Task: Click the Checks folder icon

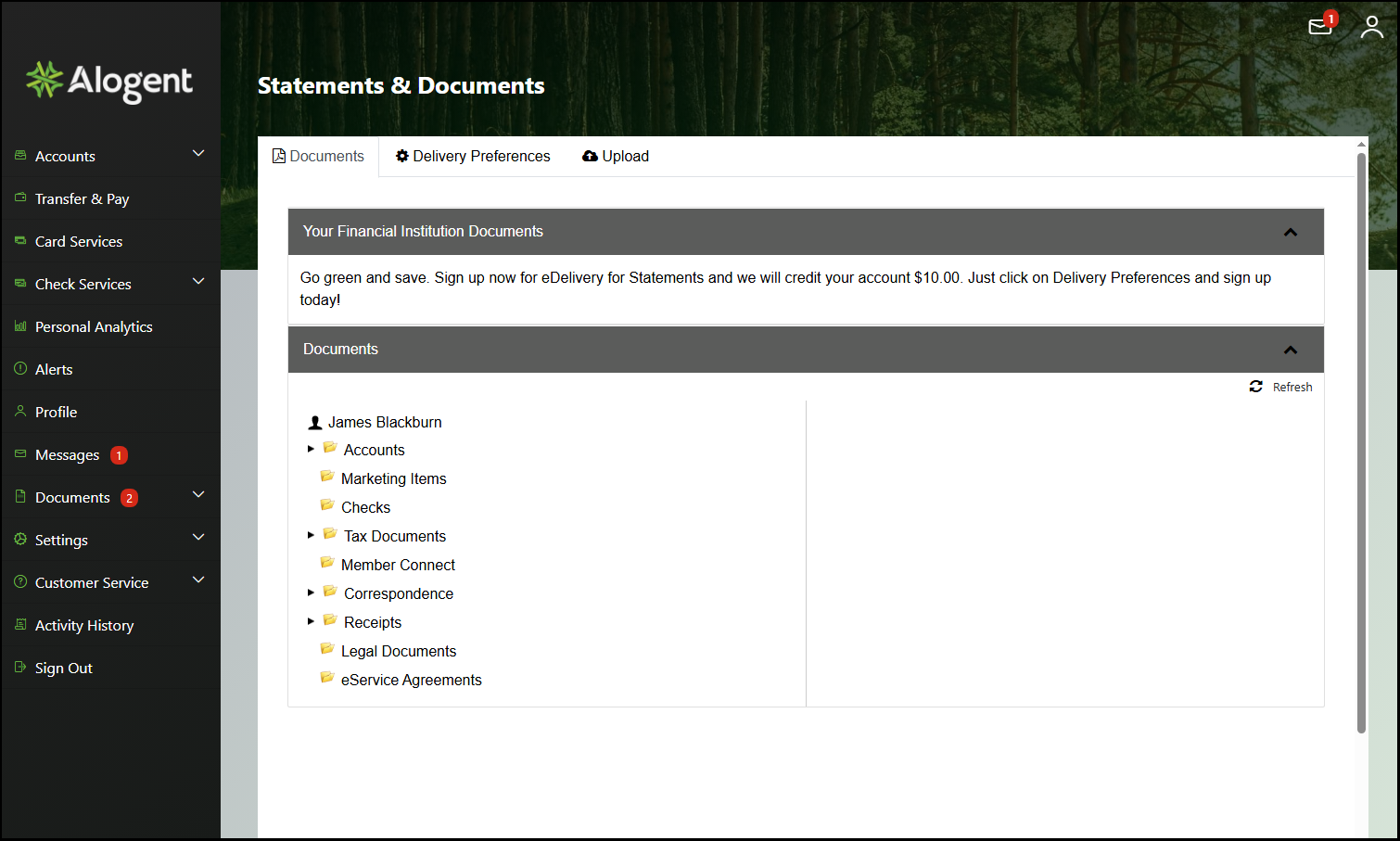Action: point(327,505)
